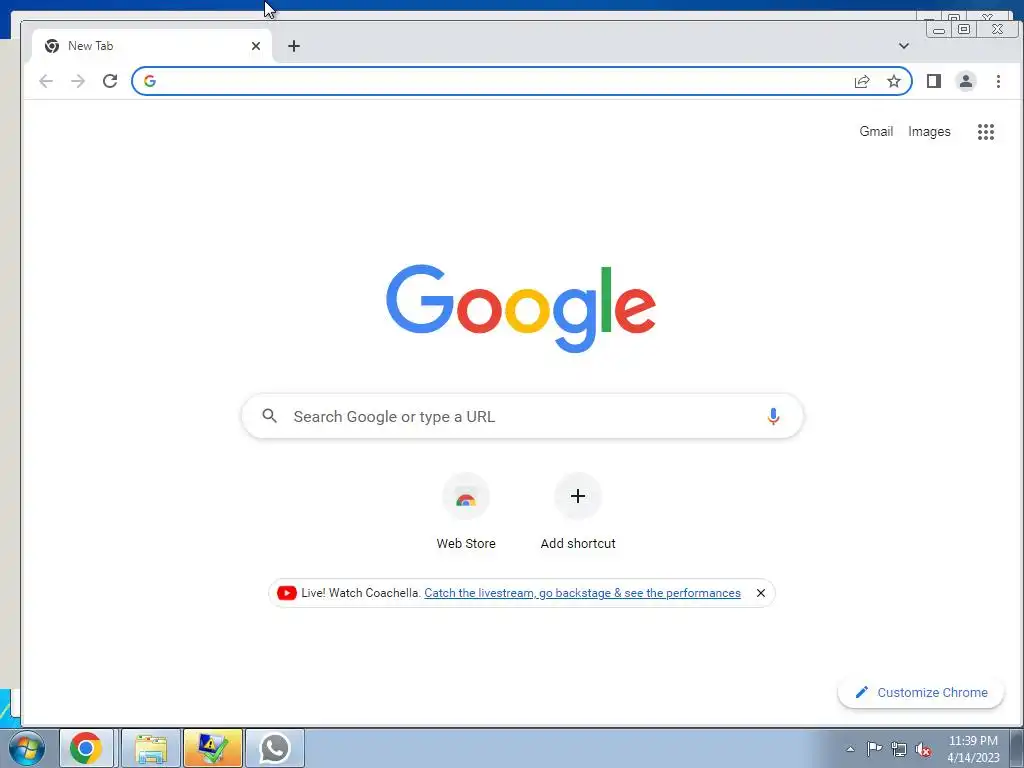Image resolution: width=1024 pixels, height=768 pixels.
Task: Reload the current page
Action: click(110, 81)
